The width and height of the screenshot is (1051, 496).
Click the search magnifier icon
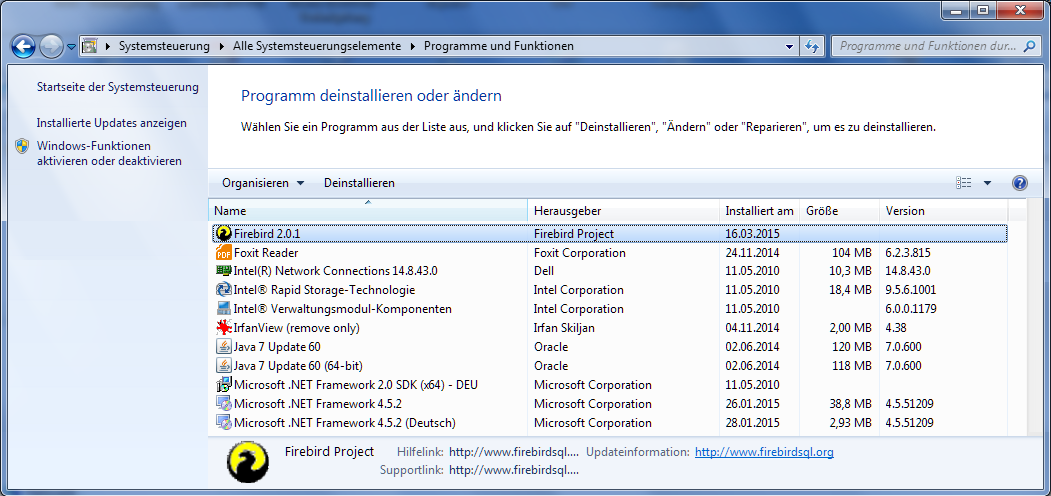tap(1028, 46)
